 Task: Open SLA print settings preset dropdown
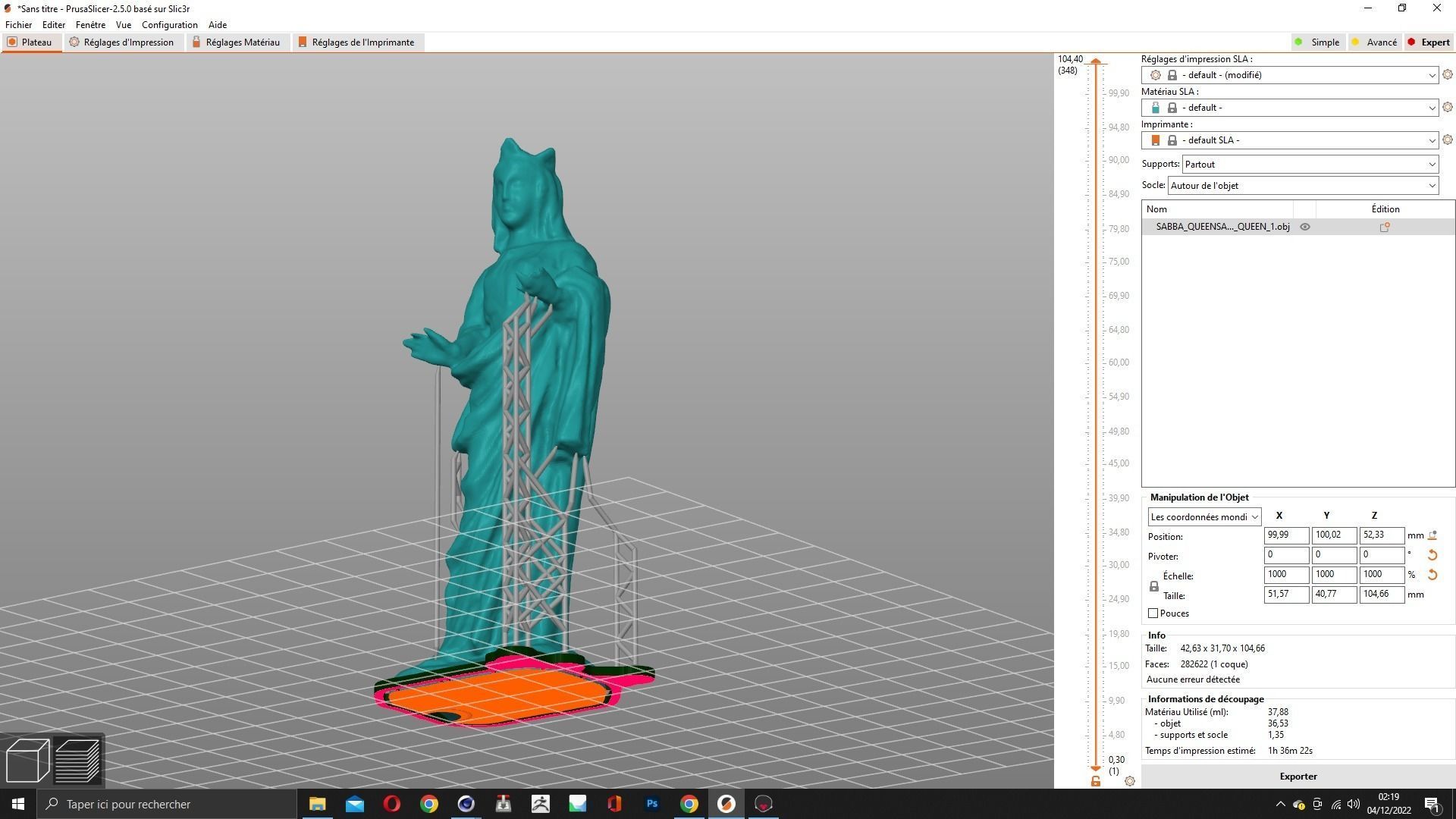[1290, 75]
